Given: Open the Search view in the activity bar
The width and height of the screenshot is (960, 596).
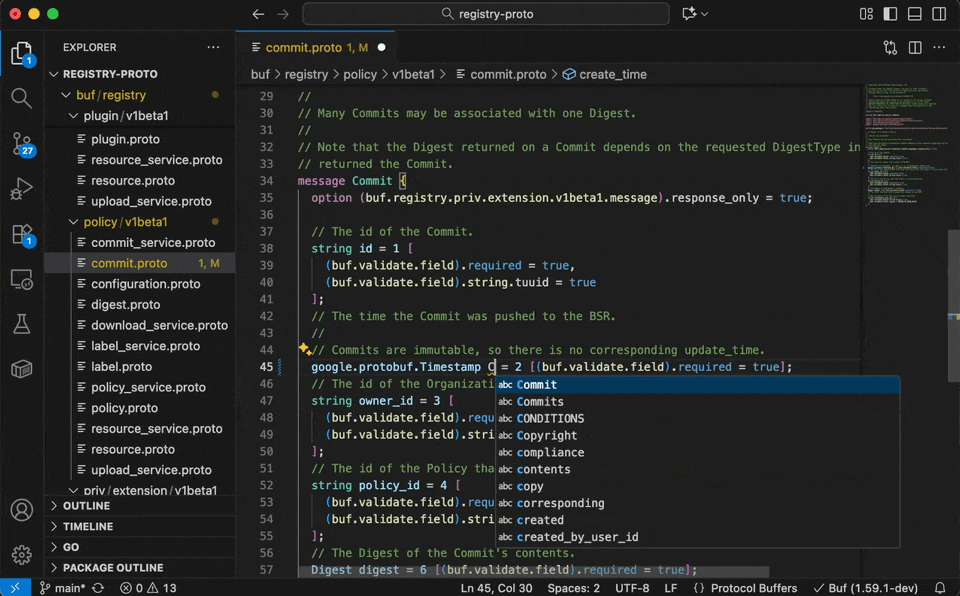Looking at the screenshot, I should pos(22,98).
